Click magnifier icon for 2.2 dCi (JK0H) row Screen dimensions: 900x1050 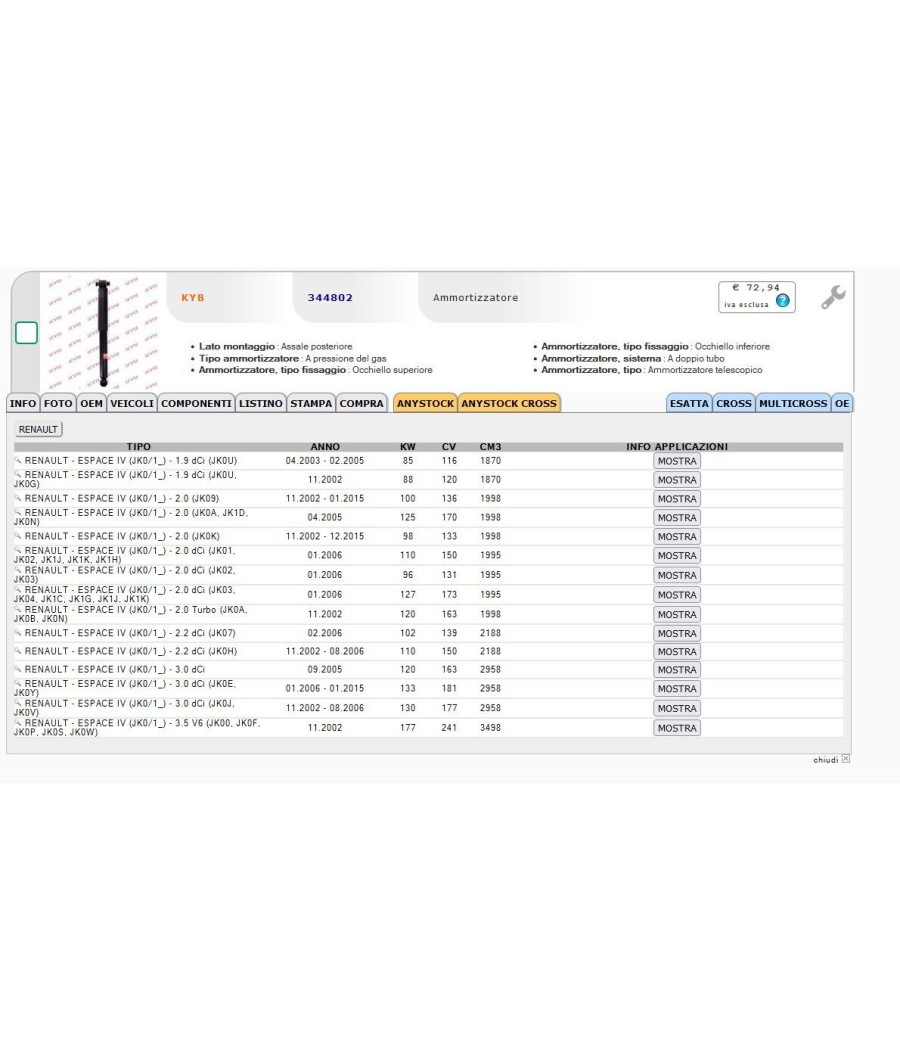(x=18, y=651)
